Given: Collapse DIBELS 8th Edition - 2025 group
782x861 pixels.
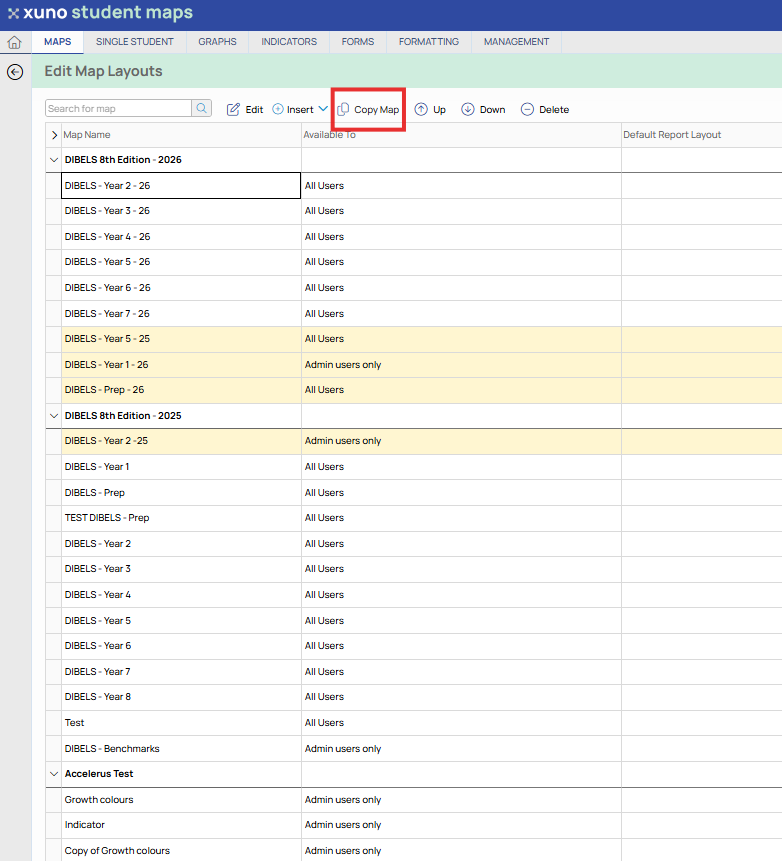Looking at the screenshot, I should point(54,416).
